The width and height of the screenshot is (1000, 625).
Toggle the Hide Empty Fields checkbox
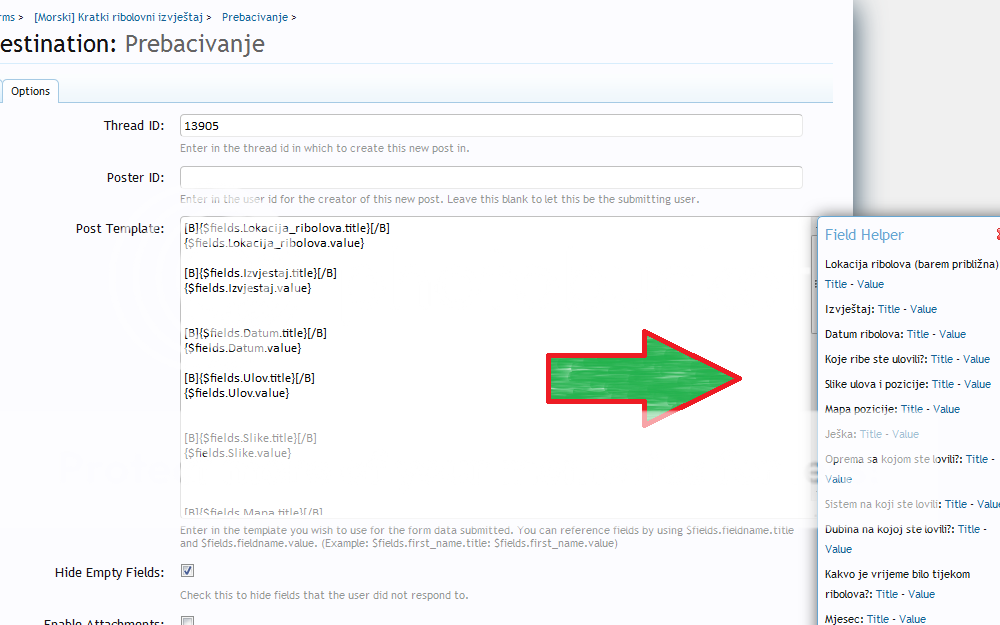pos(187,572)
